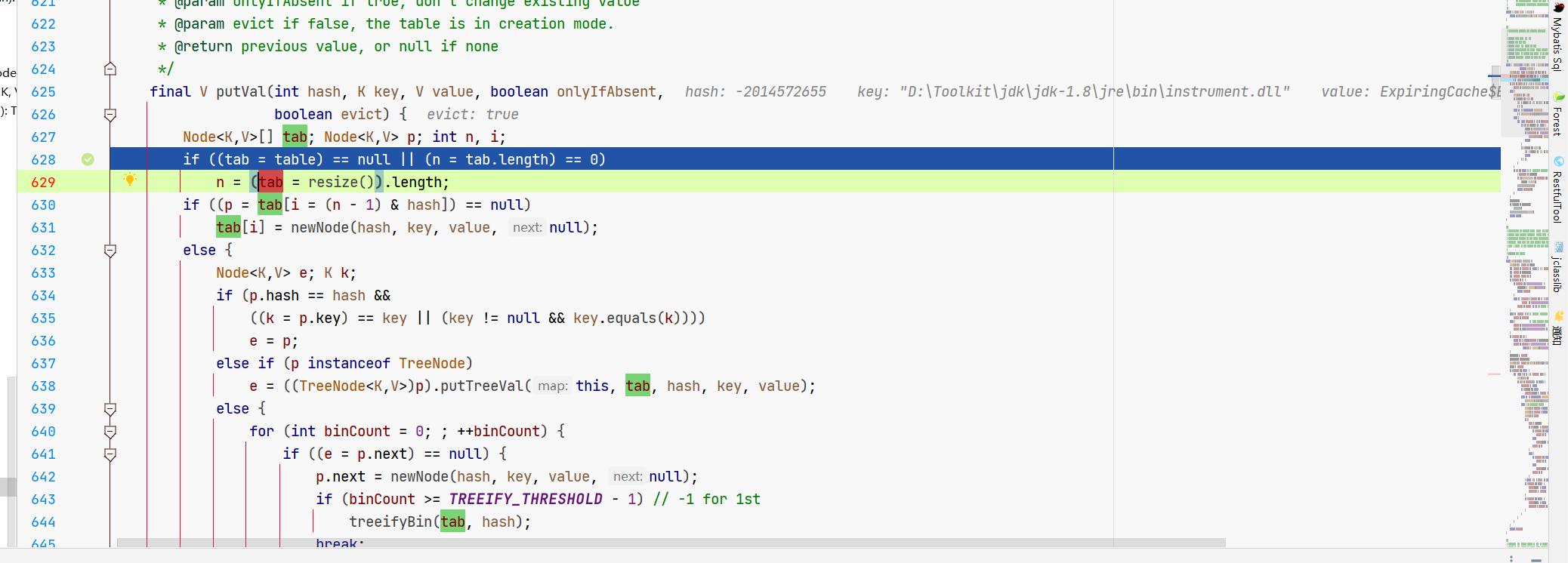The image size is (1568, 563).
Task: Click the blue caret marker in the error stripe
Action: [x=1495, y=75]
